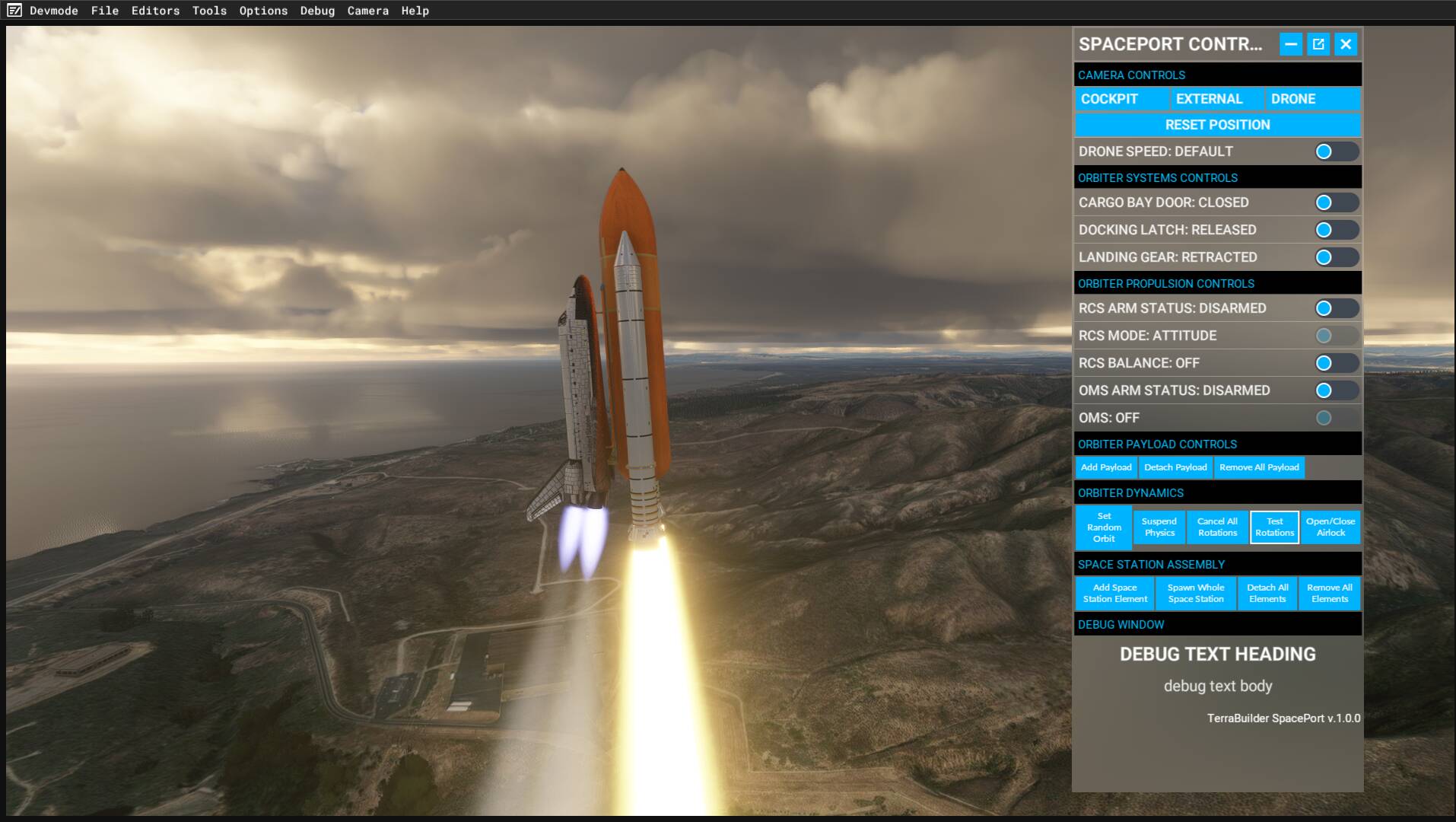
Task: Click the Test Rotations button
Action: (x=1274, y=527)
